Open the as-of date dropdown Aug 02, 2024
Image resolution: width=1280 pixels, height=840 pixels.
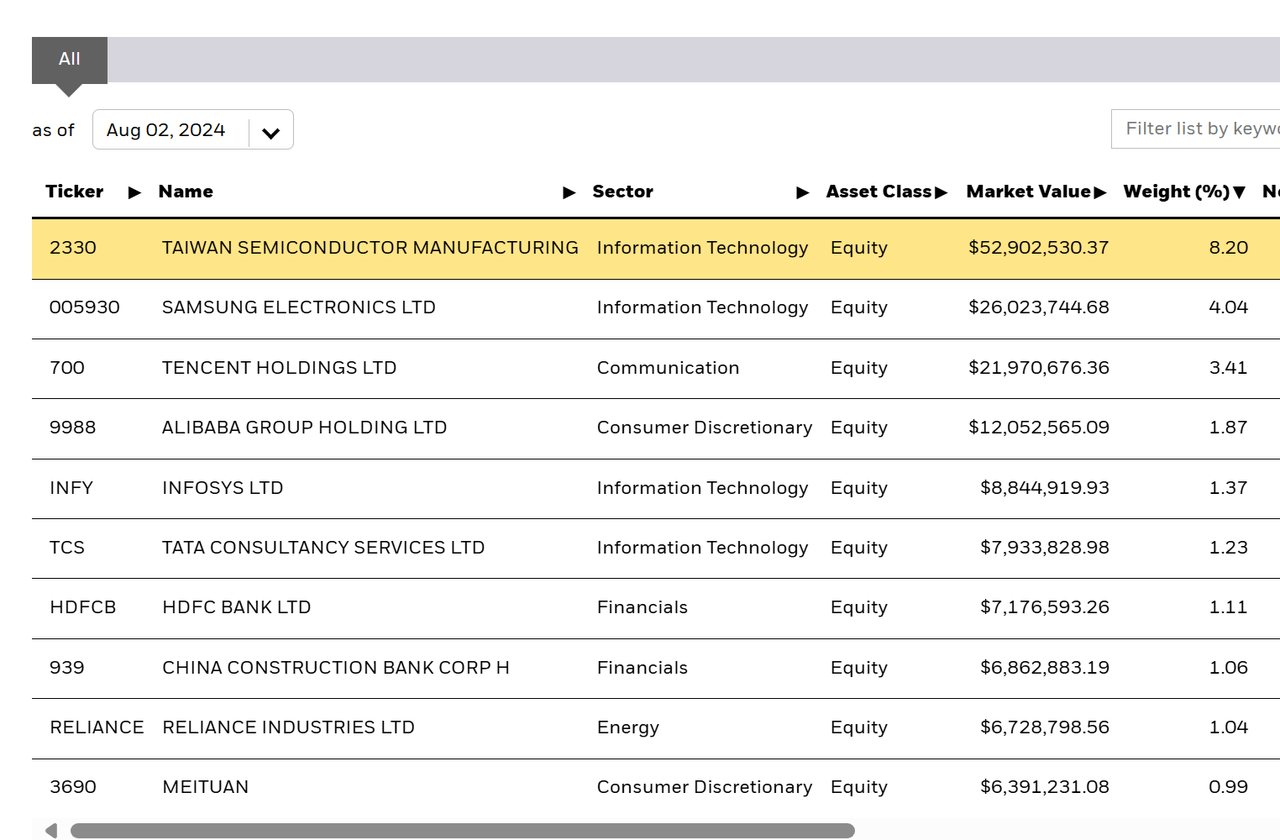192,130
